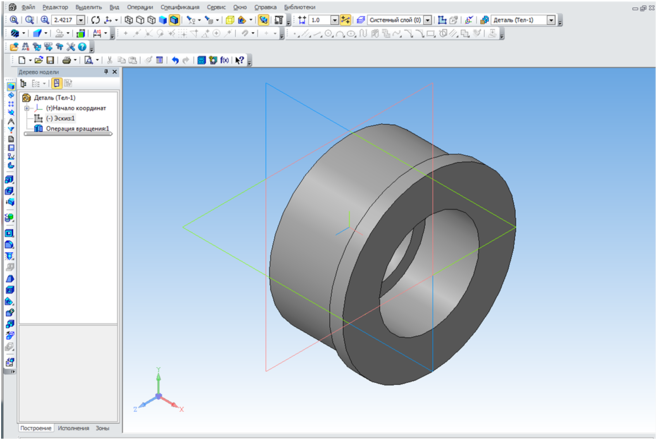Screen dimensions: 657x440
Task: Click the filter funnel sidebar icon
Action: [10, 130]
